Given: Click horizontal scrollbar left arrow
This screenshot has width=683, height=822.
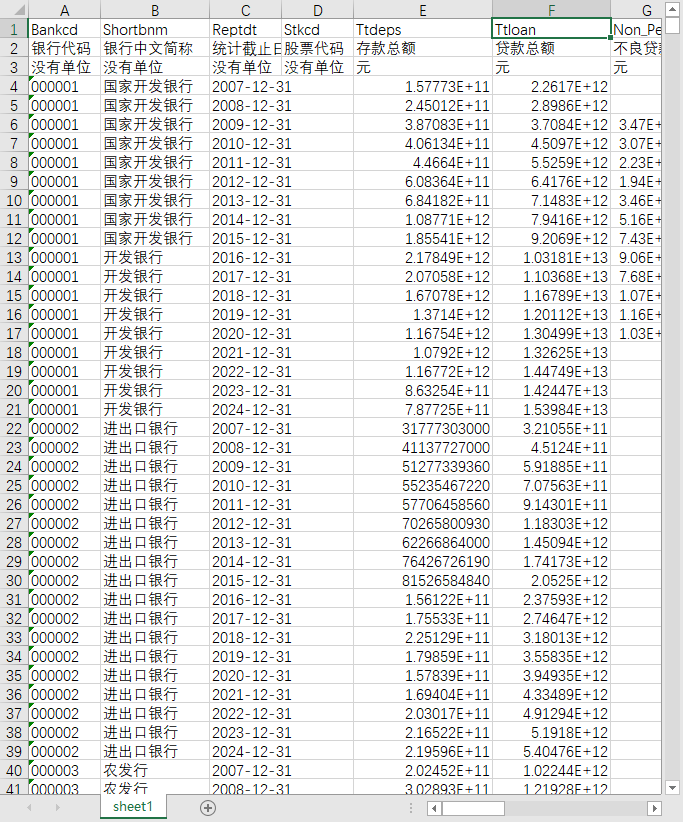Looking at the screenshot, I should [434, 808].
